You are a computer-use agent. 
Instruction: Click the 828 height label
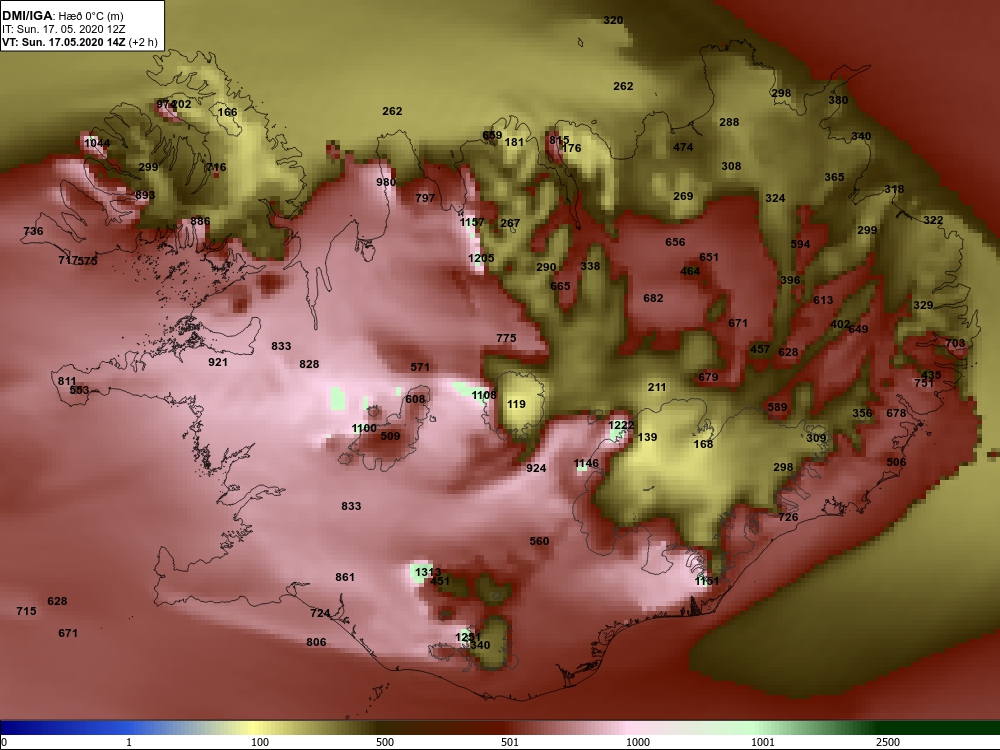[x=309, y=364]
